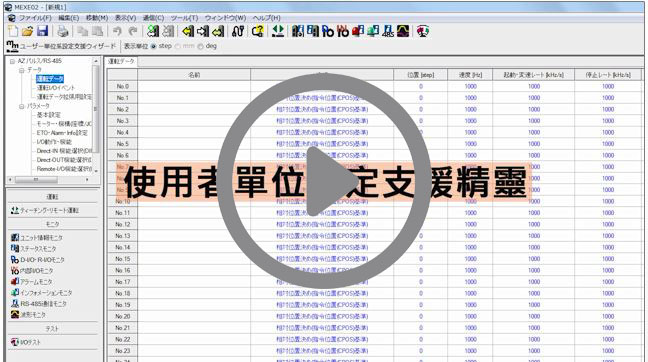Select 基本設定 in the tree
Viewport: 648px width, 362px height.
click(x=48, y=115)
